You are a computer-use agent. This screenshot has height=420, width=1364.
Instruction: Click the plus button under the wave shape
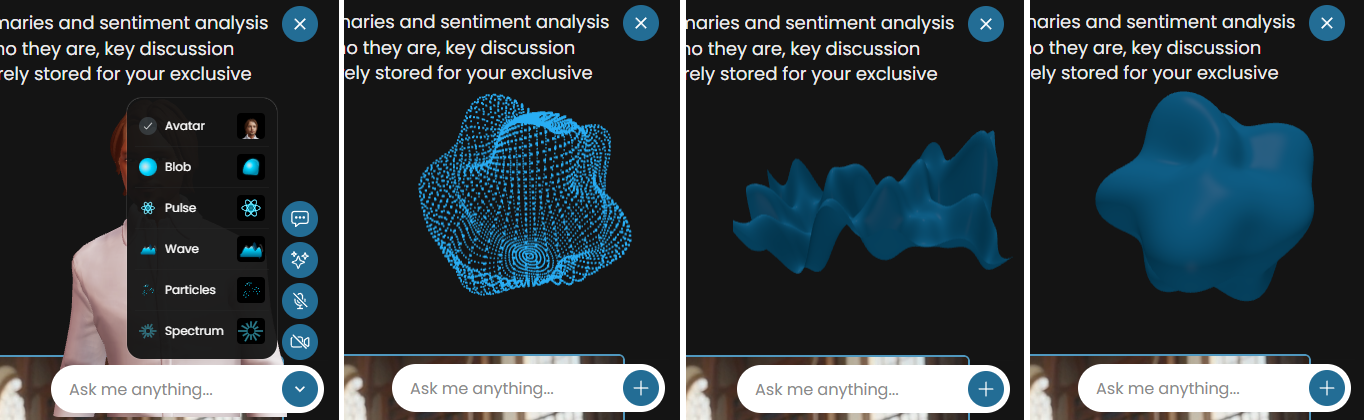point(986,388)
